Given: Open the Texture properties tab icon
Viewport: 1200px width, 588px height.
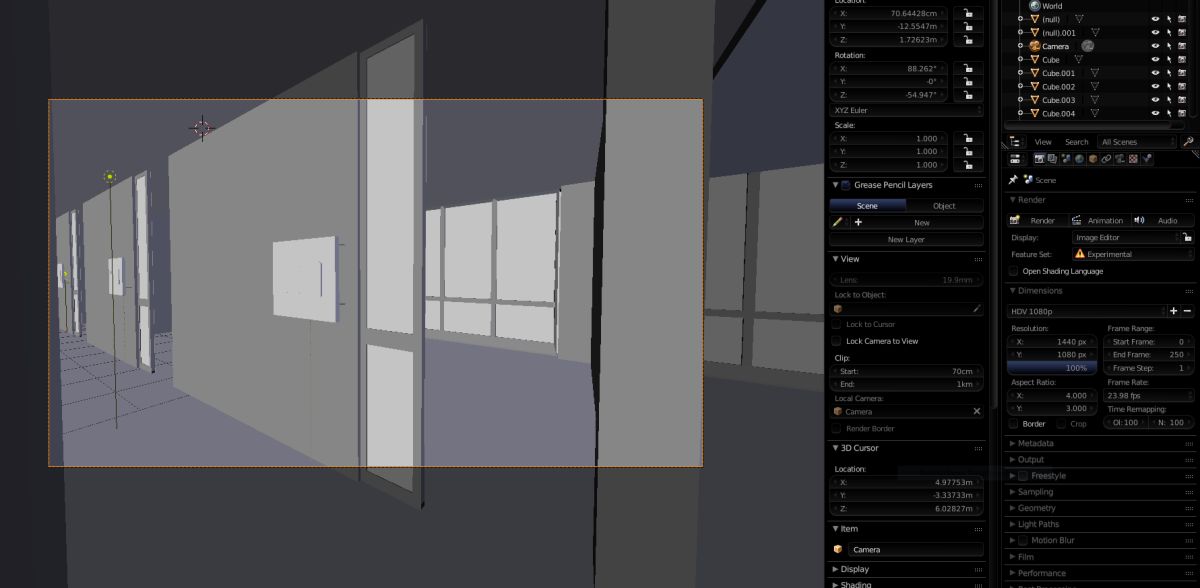Looking at the screenshot, I should point(1132,159).
